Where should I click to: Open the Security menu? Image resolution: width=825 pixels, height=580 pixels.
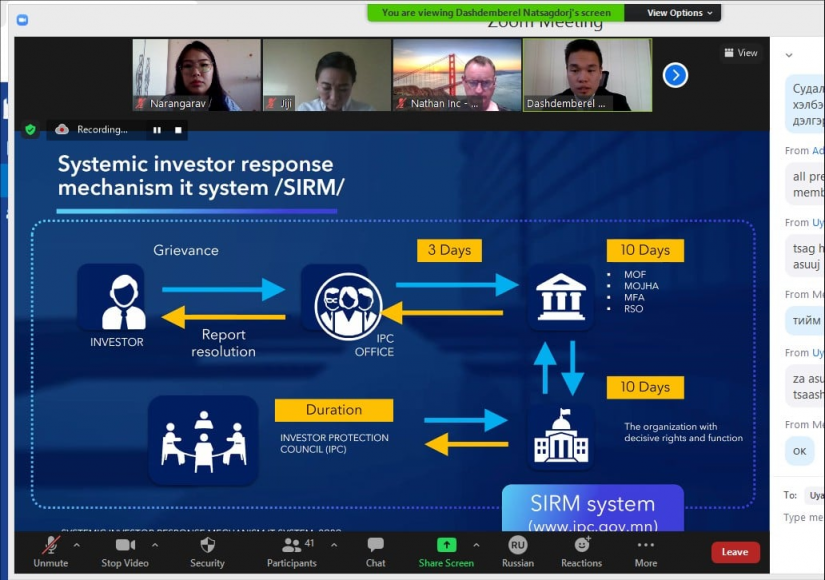[207, 552]
